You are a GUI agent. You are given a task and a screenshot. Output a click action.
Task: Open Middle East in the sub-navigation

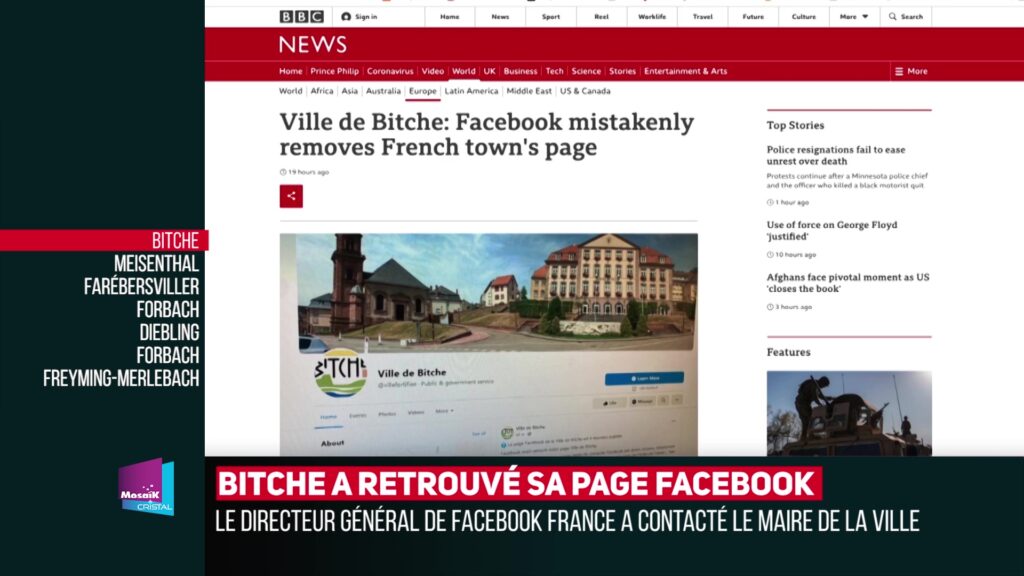tap(529, 91)
